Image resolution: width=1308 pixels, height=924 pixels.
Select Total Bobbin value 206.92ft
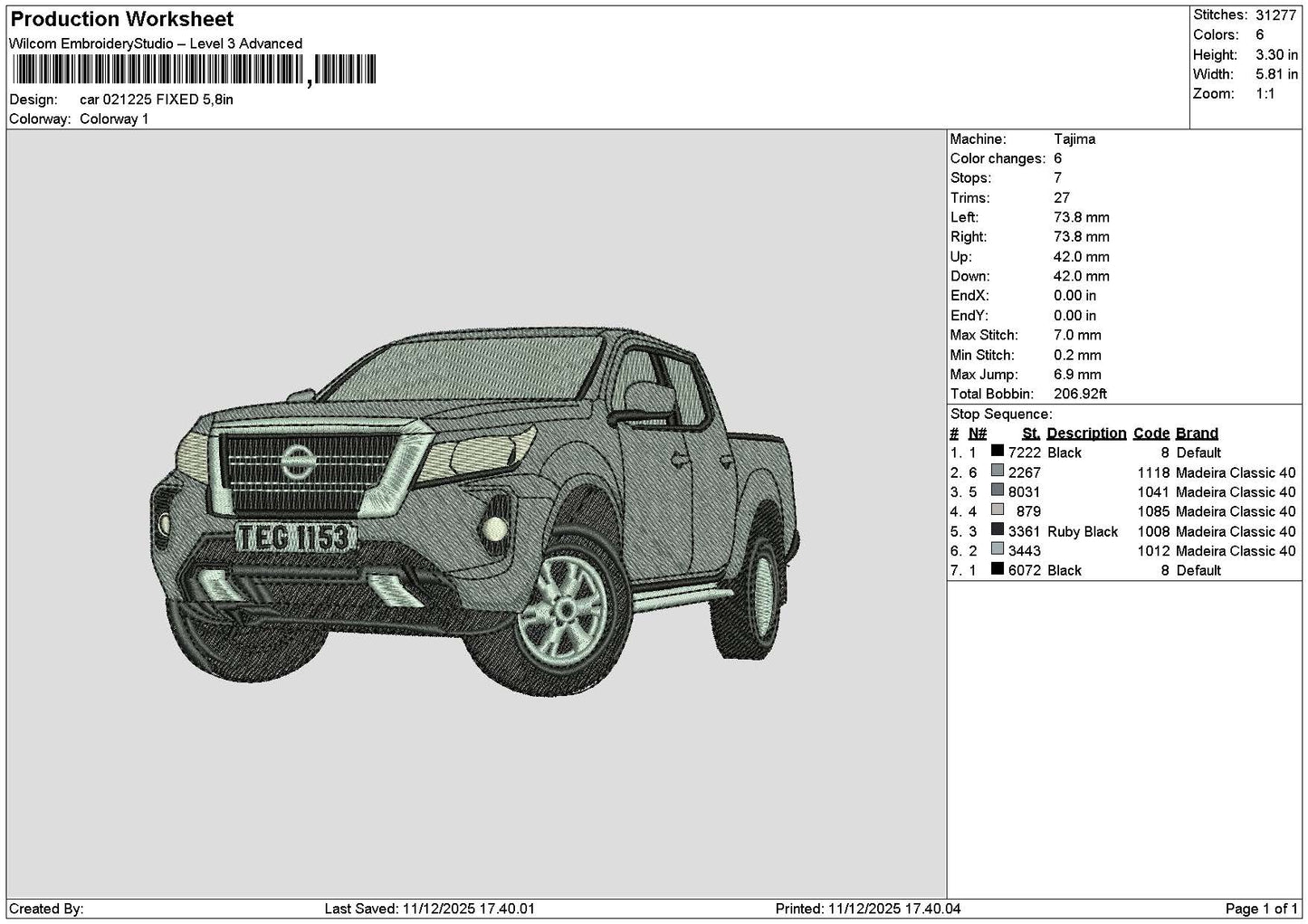[1081, 395]
